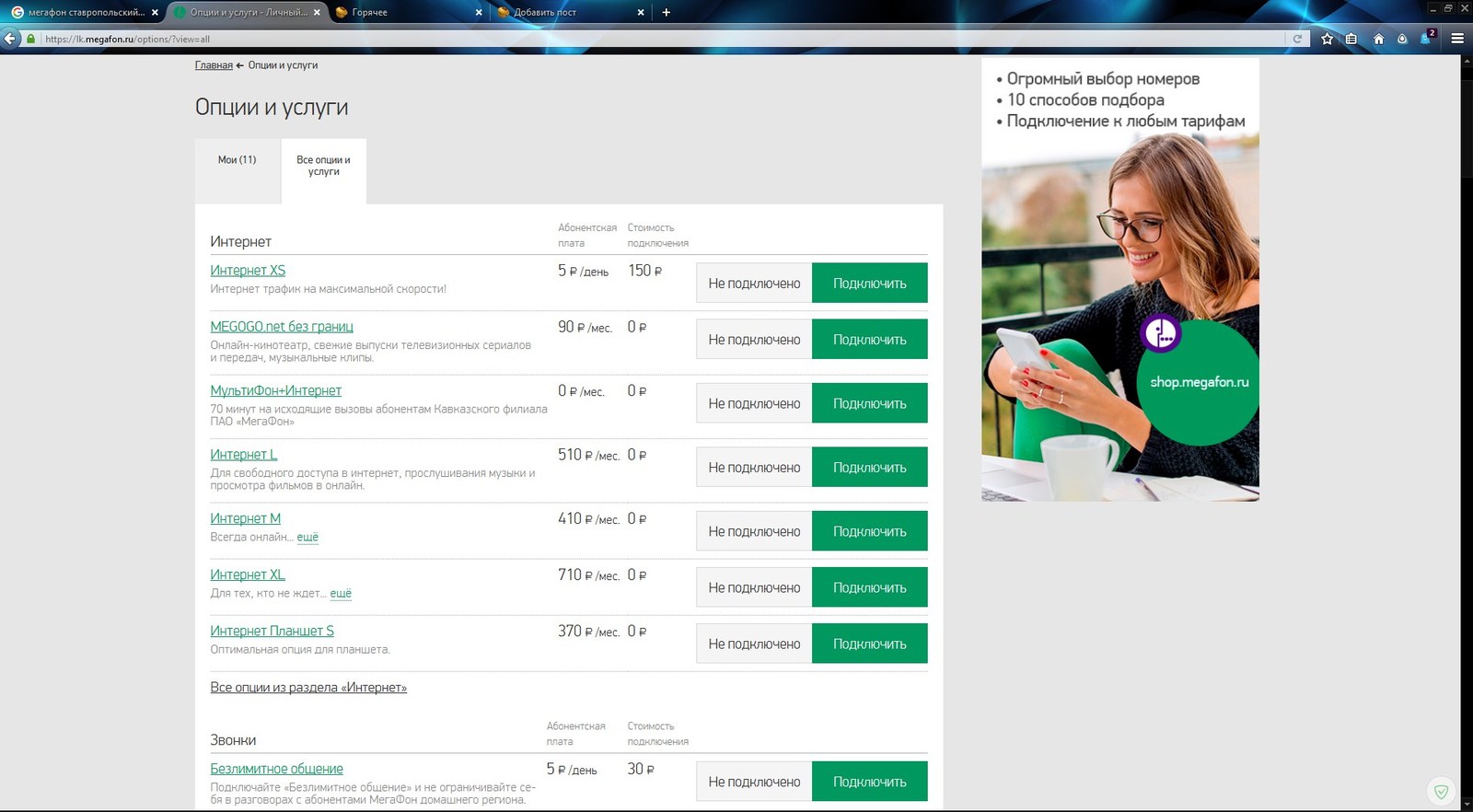Click 'Не подключено' status for Безлимитное общение

[754, 782]
